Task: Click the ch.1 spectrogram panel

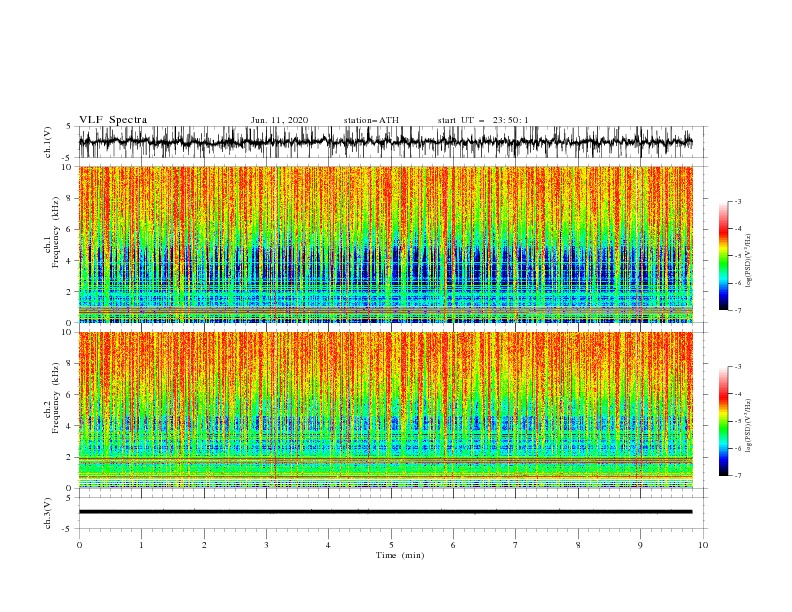Action: 385,244
